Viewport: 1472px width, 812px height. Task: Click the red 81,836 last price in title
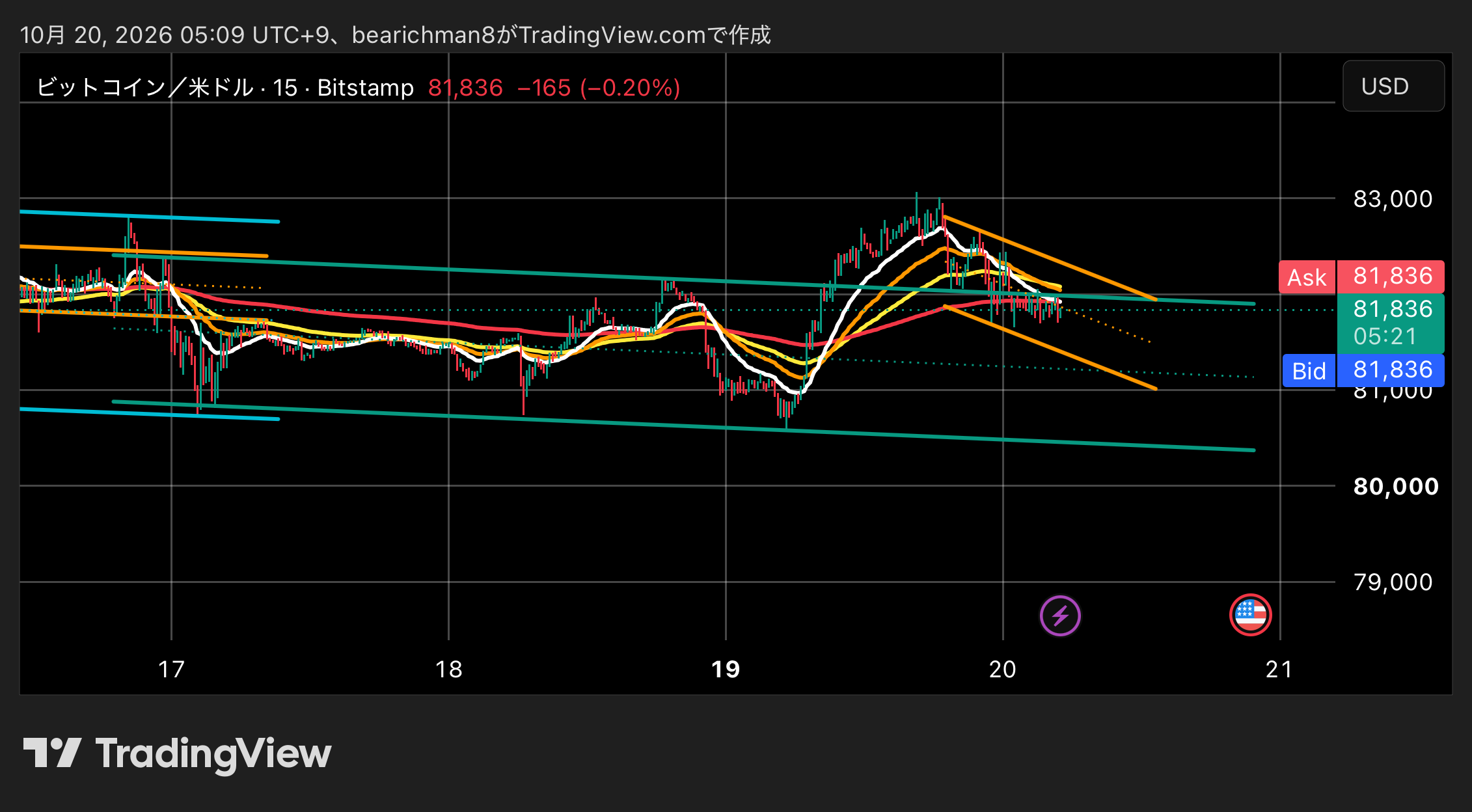[x=465, y=88]
